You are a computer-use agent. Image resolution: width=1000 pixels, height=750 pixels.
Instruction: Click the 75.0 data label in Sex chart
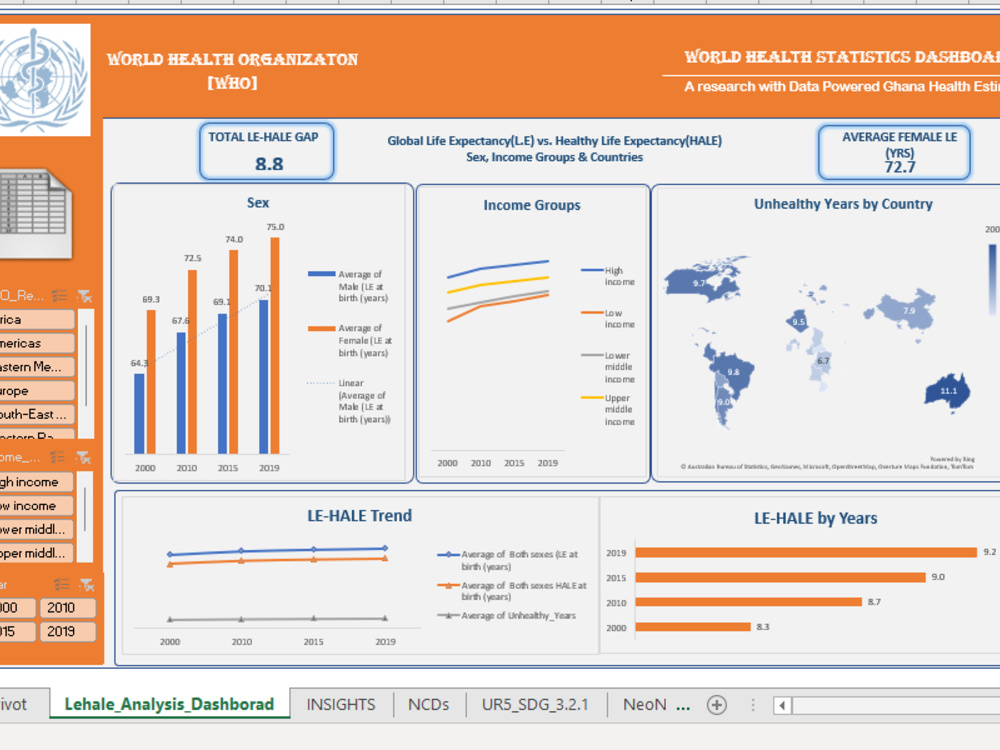[x=276, y=227]
